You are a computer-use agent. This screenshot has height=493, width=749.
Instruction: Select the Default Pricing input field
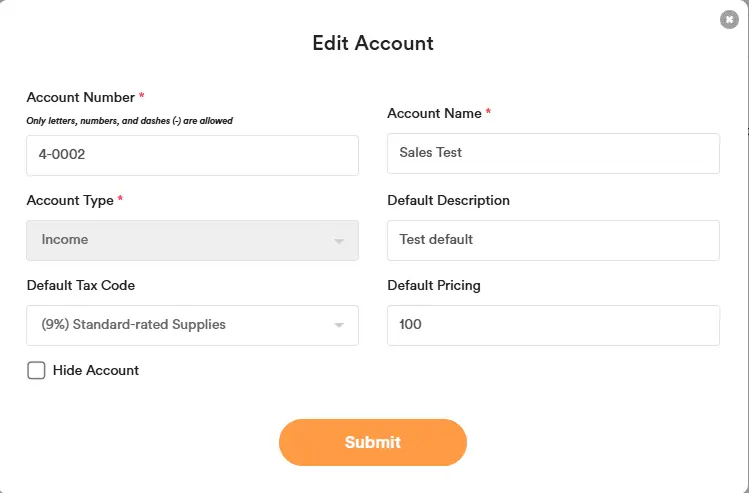[x=553, y=325]
